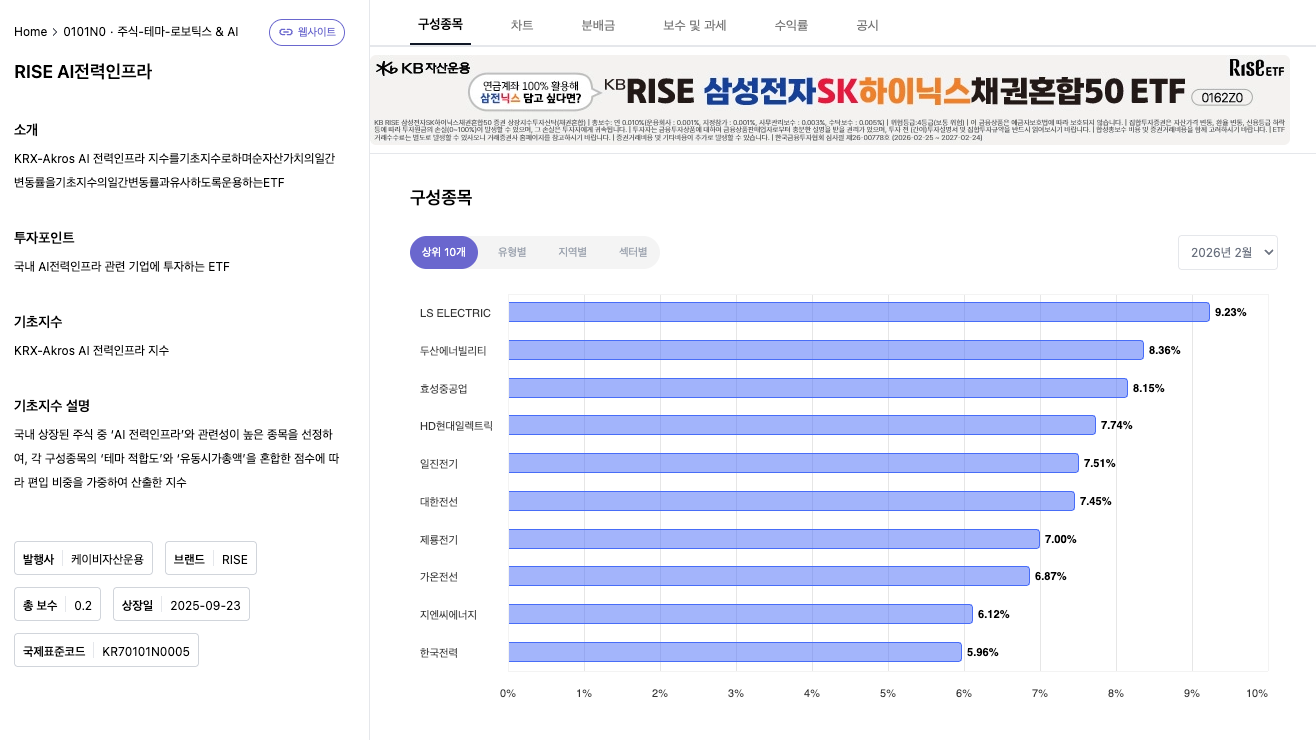Click the 제룡전기 bar in chart
The image size is (1316, 740).
tap(774, 539)
